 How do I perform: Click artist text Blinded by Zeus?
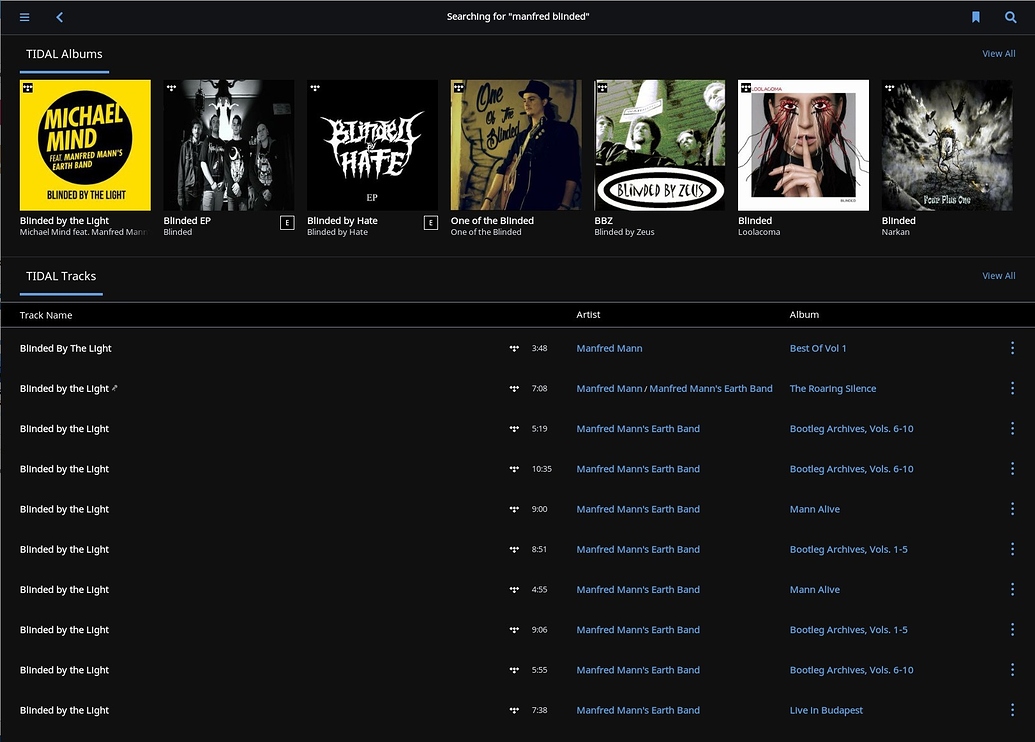(x=624, y=232)
